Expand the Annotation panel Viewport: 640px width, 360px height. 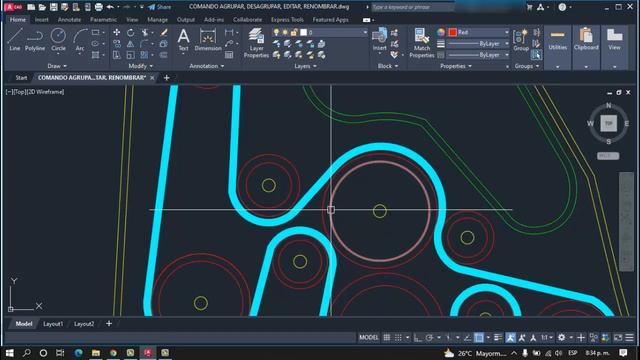207,66
